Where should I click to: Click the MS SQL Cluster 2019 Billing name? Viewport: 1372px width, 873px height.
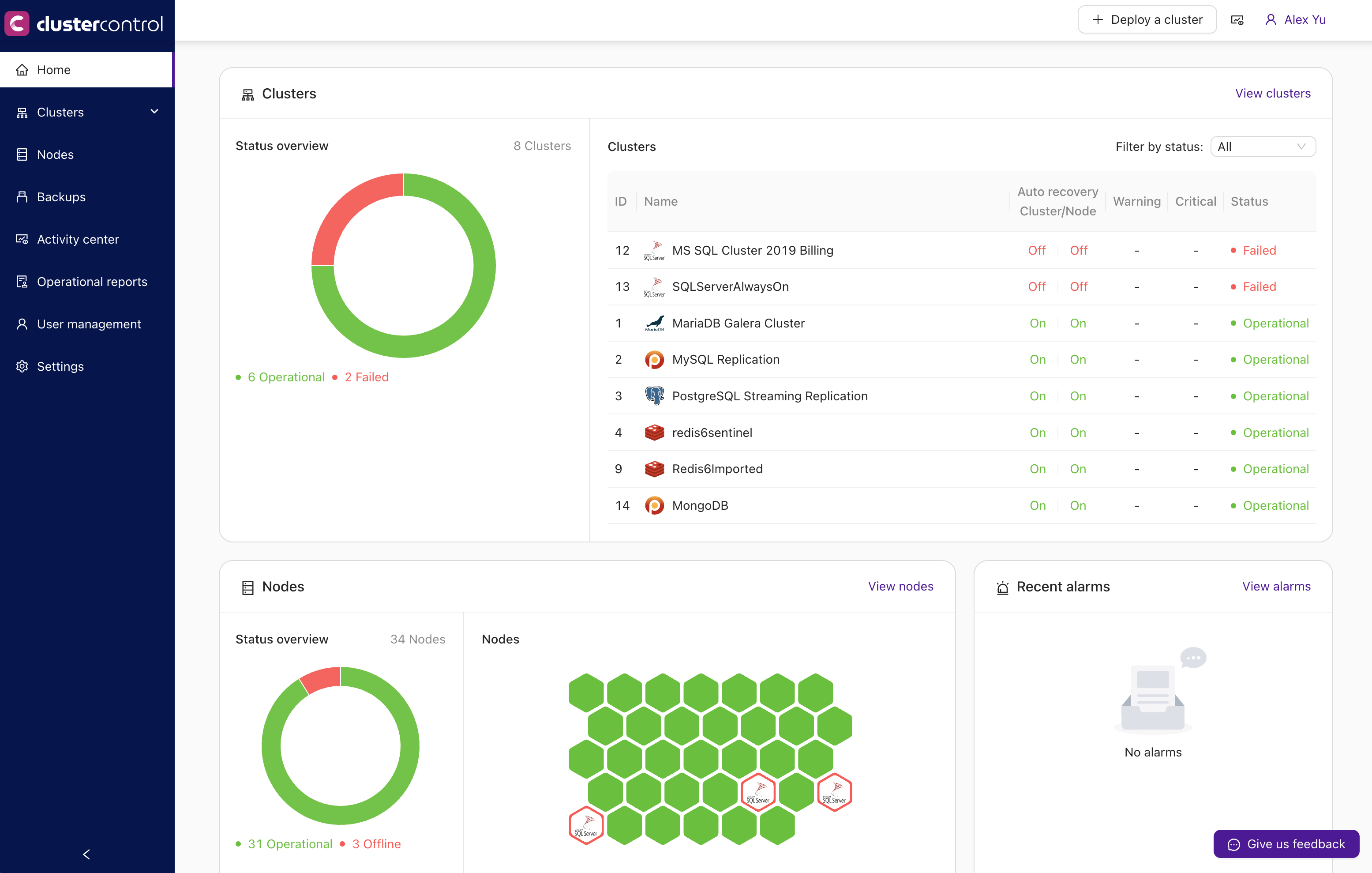click(753, 250)
